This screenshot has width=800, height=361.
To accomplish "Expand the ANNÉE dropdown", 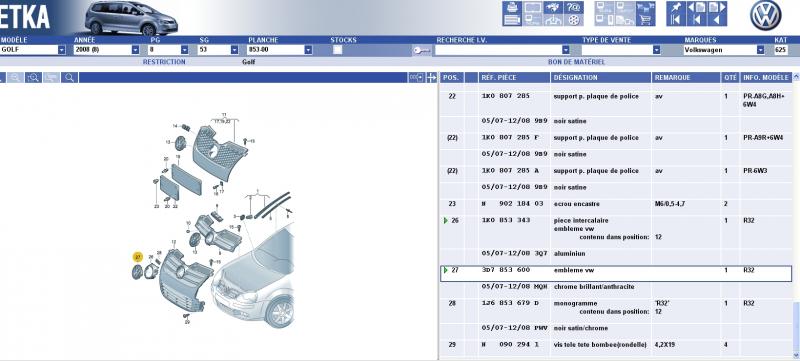I will pyautogui.click(x=135, y=50).
